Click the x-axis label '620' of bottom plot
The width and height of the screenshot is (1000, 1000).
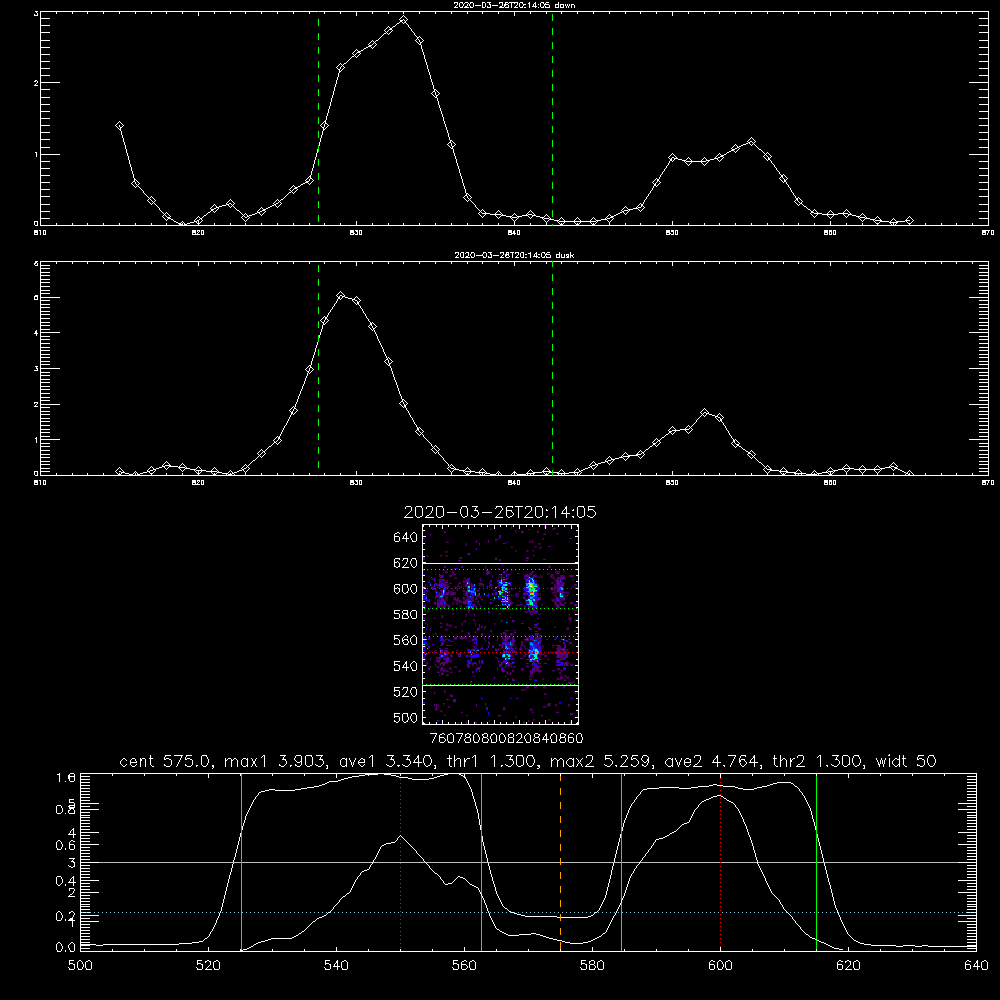[x=848, y=966]
